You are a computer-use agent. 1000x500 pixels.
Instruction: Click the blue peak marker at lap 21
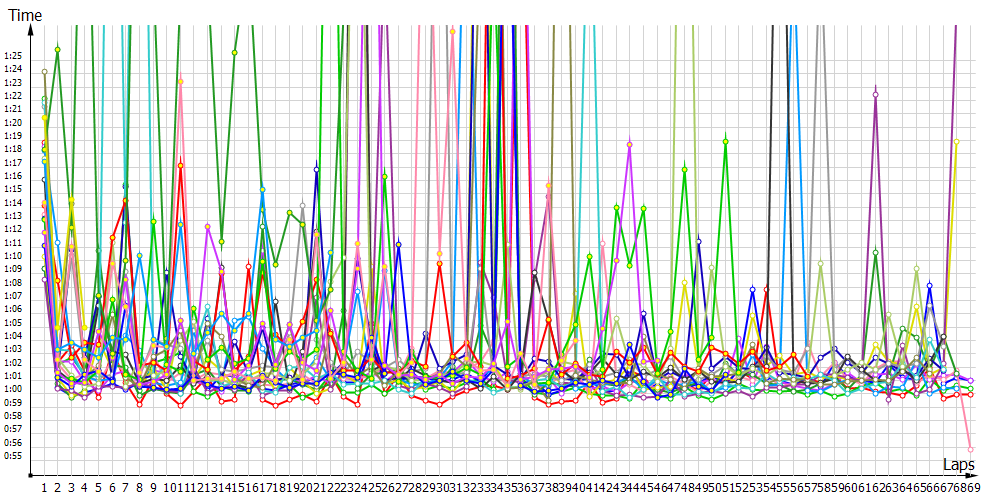[x=316, y=170]
